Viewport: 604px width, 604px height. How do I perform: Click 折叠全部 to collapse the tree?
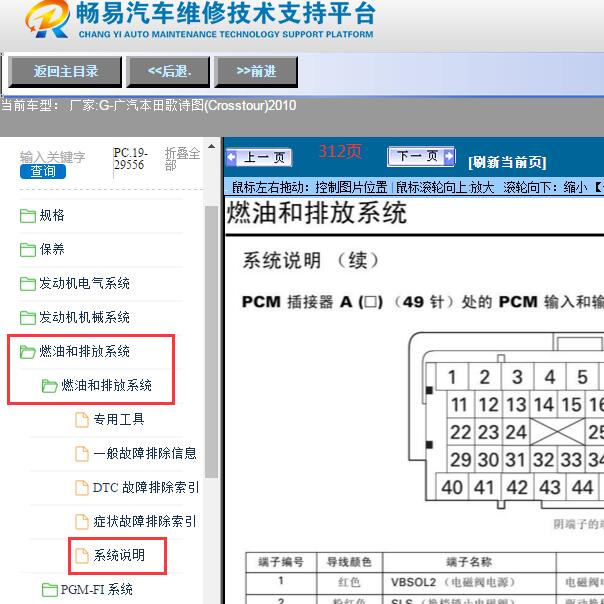click(x=182, y=159)
